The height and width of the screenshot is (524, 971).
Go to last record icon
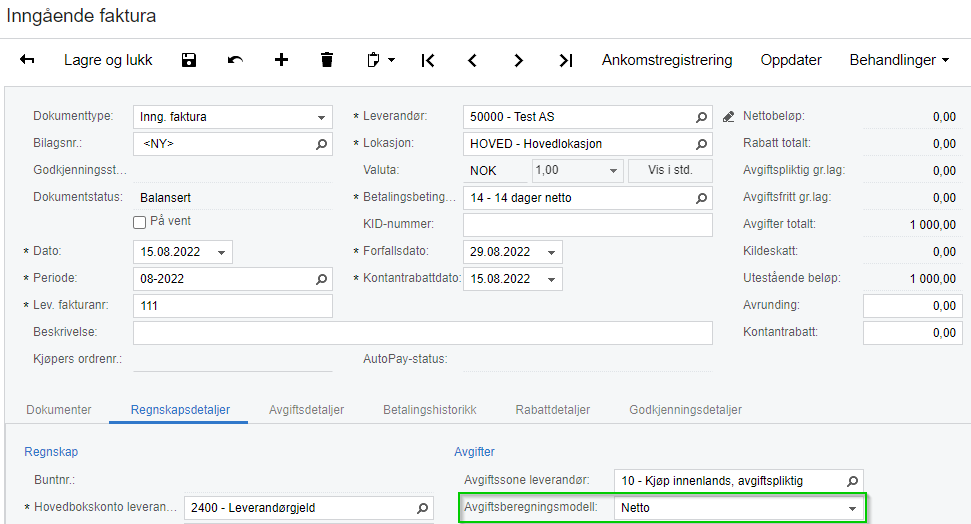click(x=565, y=60)
